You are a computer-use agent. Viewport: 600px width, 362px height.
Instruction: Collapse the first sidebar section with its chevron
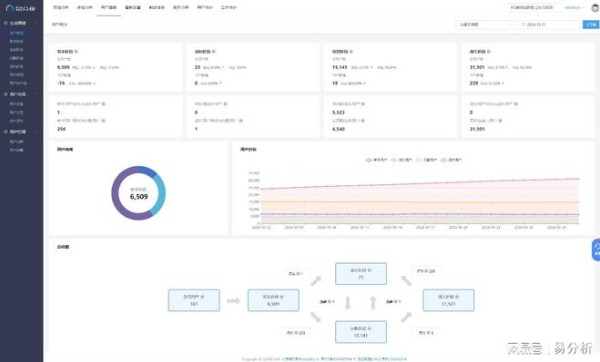pos(37,23)
